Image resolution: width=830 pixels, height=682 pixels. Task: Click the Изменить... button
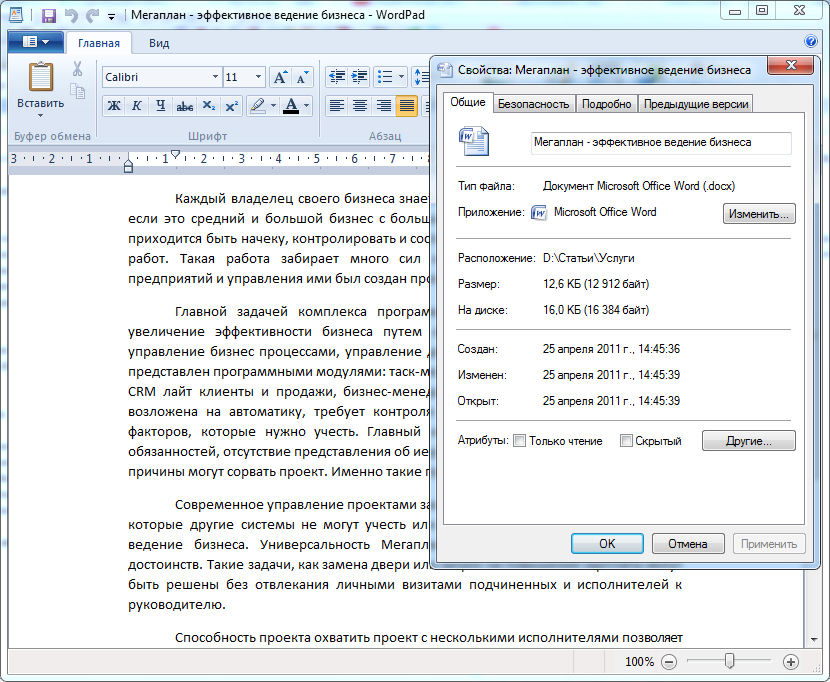(758, 213)
